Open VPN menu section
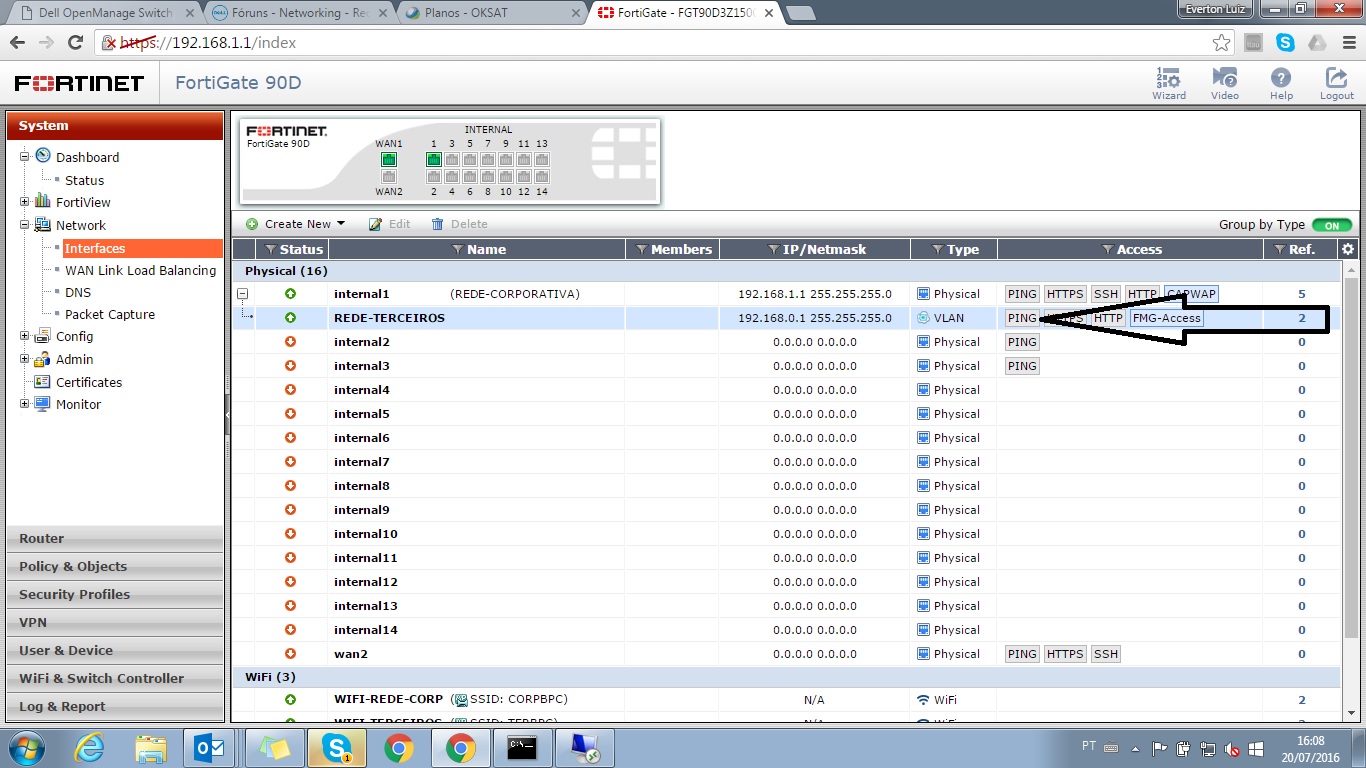 click(115, 622)
